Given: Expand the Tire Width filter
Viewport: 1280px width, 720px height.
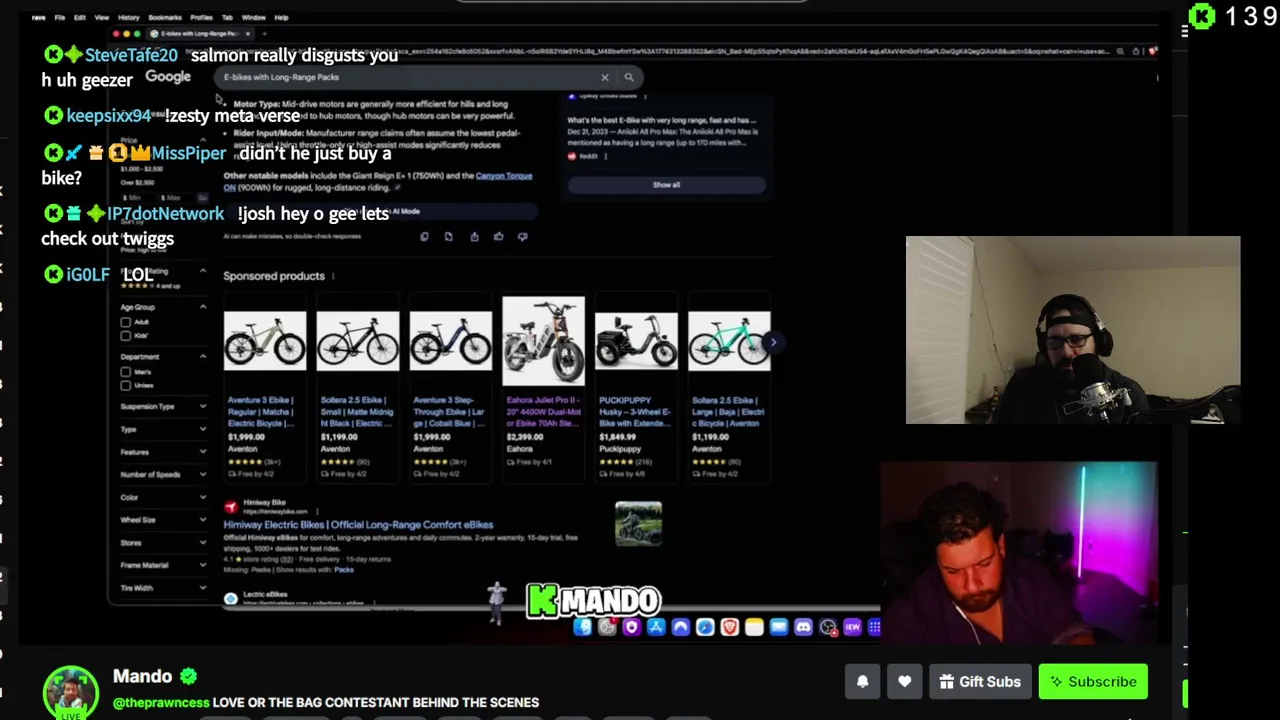Looking at the screenshot, I should pos(203,588).
